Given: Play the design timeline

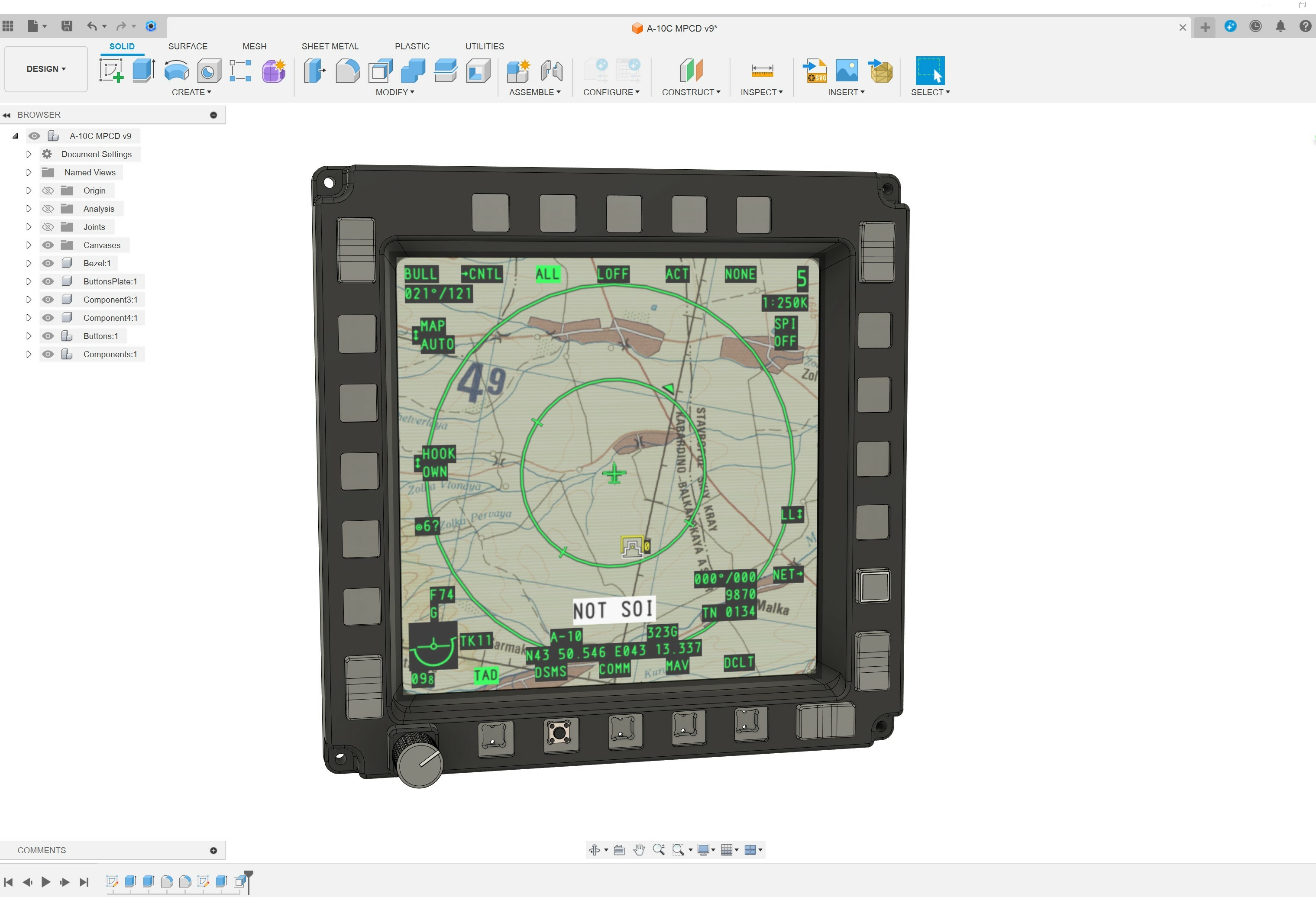Looking at the screenshot, I should pyautogui.click(x=46, y=882).
